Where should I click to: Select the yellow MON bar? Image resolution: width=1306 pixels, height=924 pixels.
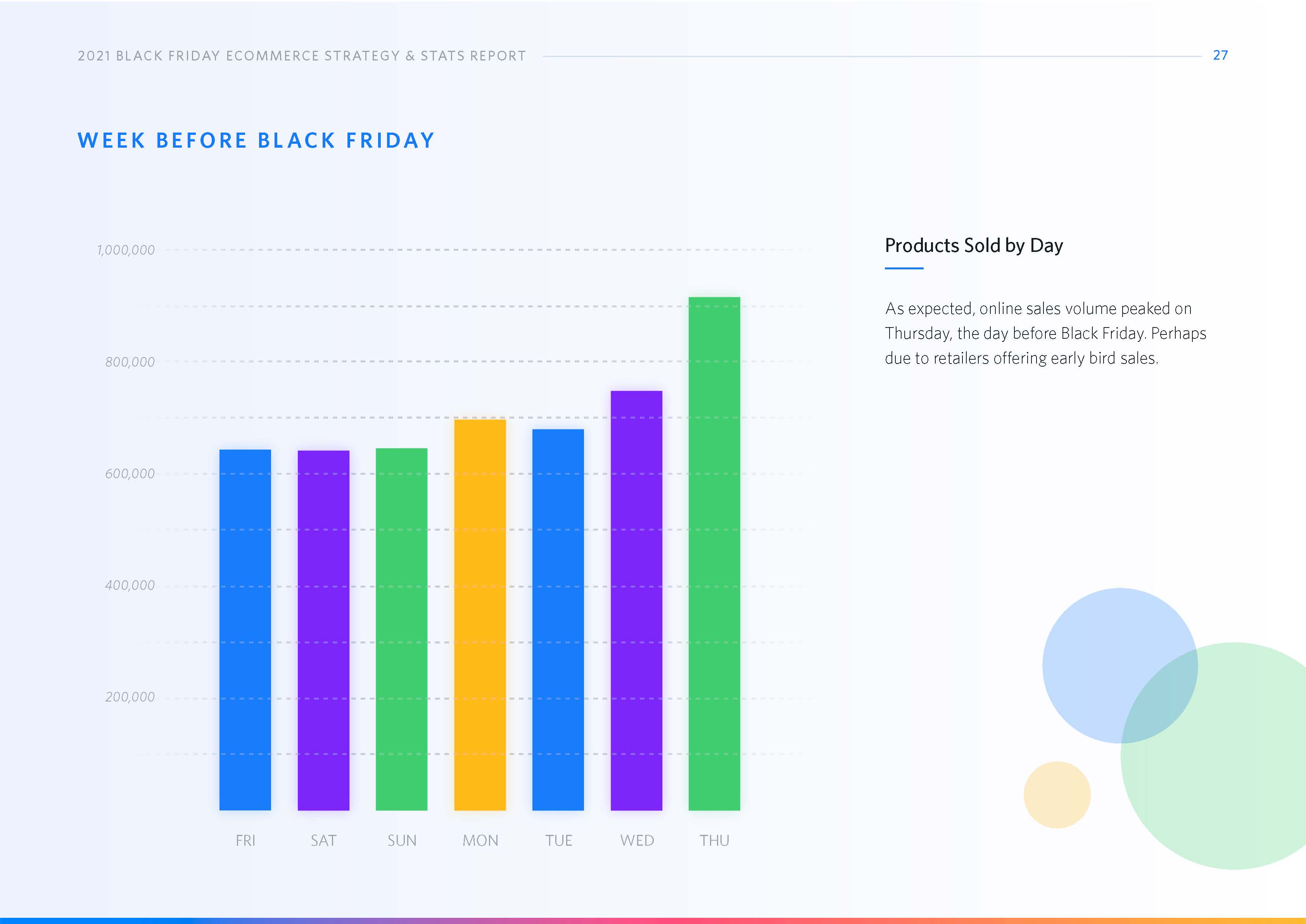[x=480, y=614]
